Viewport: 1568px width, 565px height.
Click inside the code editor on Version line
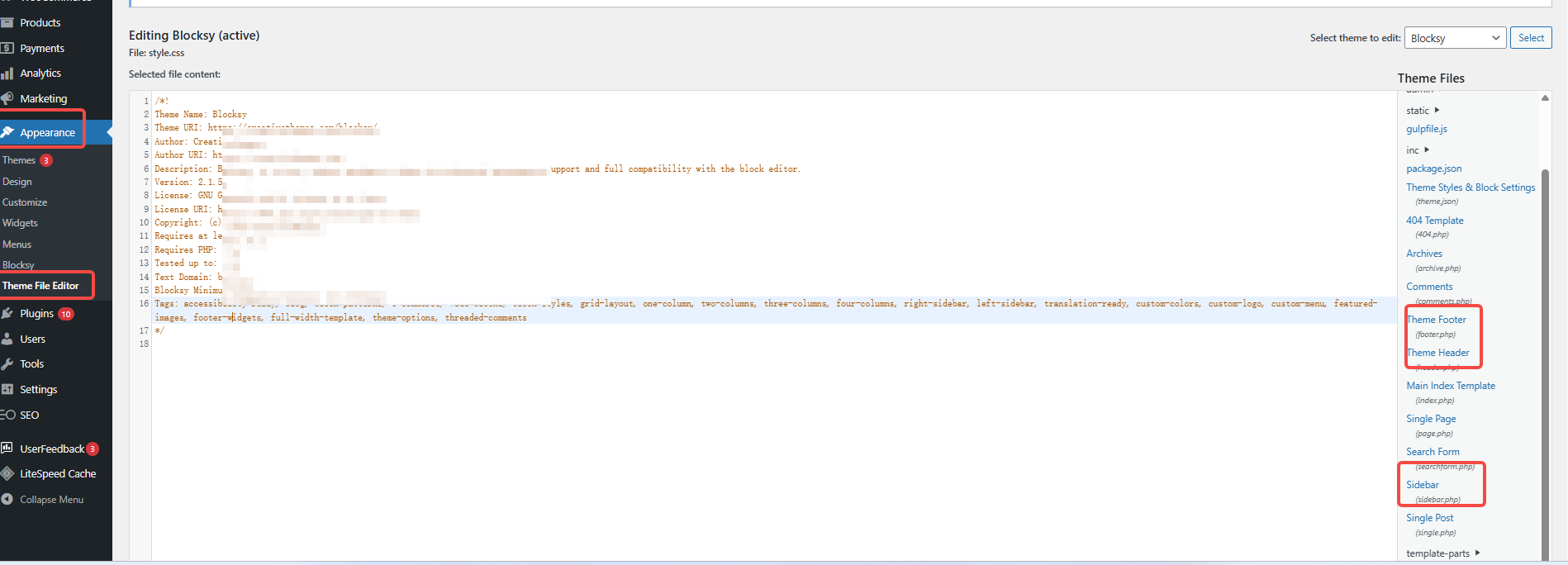188,182
